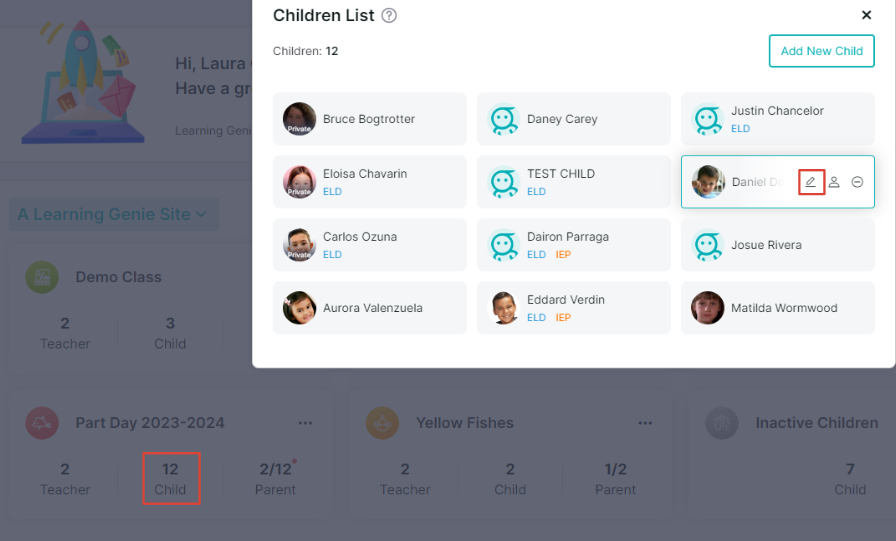Open the Children List help question icon
896x541 pixels.
coord(389,15)
